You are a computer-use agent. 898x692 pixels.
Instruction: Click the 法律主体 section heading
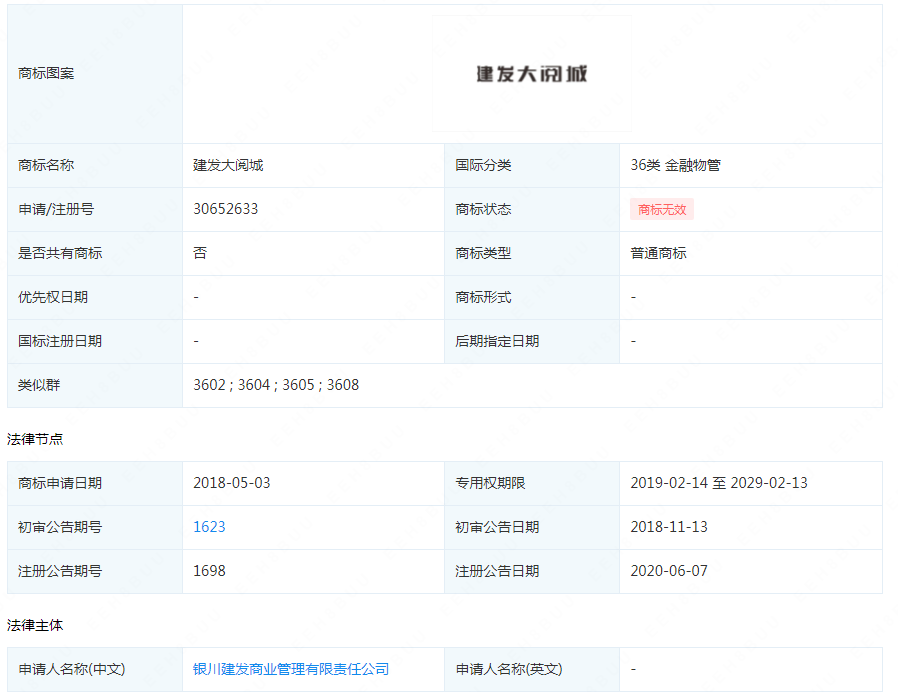(x=35, y=626)
